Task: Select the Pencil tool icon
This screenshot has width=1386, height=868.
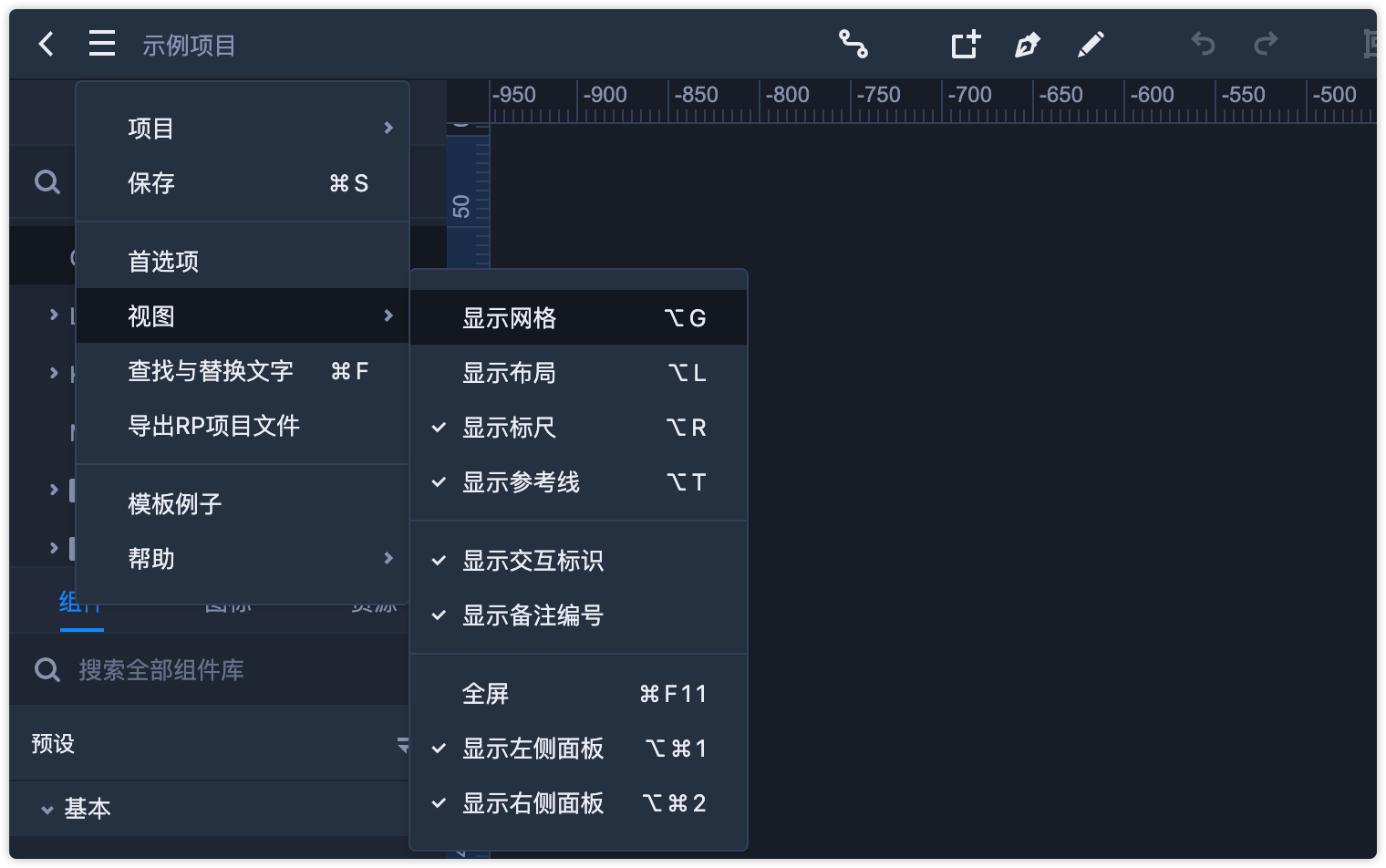Action: tap(1091, 44)
